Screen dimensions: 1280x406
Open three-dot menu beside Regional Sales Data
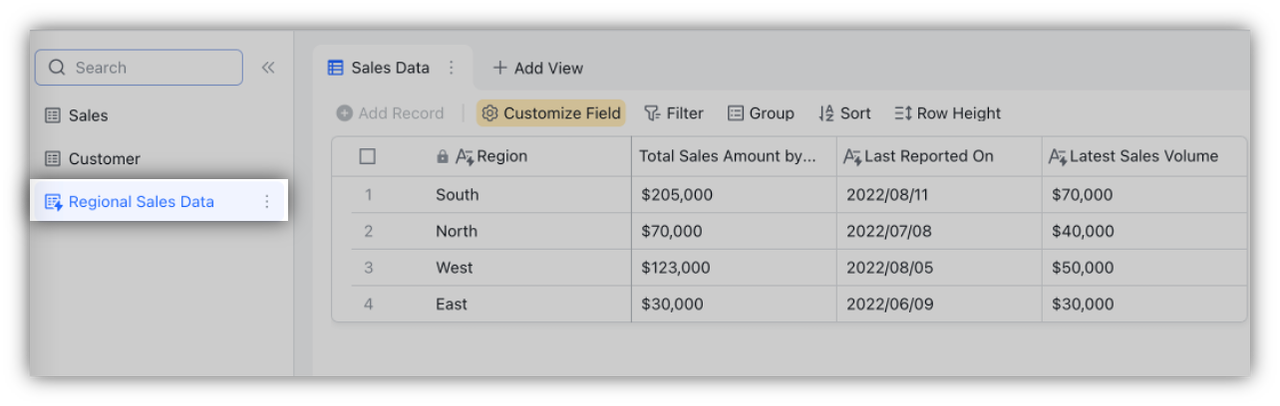click(x=266, y=202)
